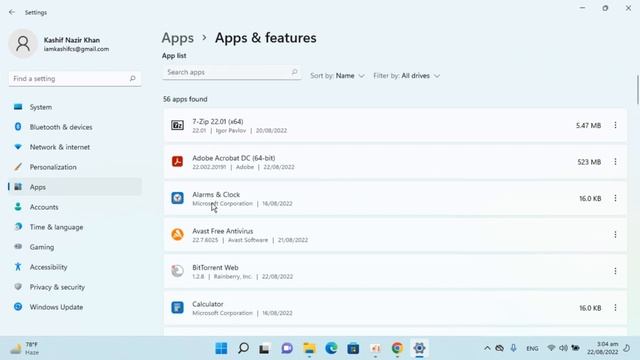Image resolution: width=640 pixels, height=360 pixels.
Task: Open Windows Start menu
Action: pos(221,348)
